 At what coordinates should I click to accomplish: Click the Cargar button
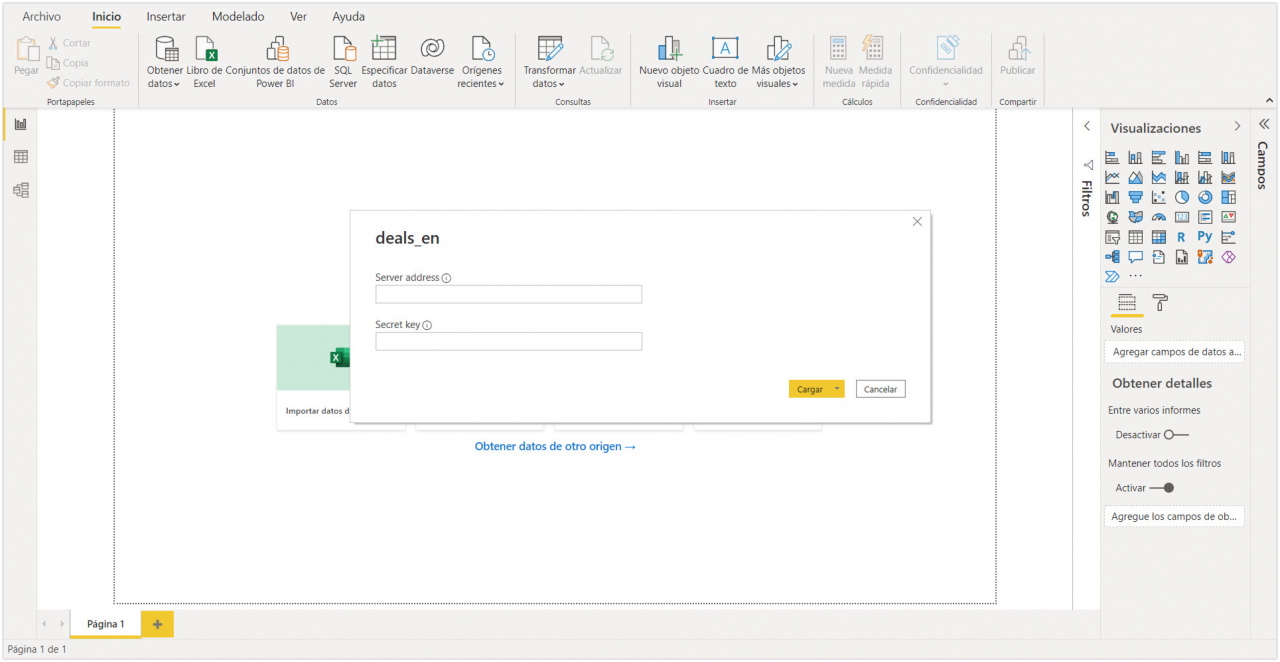tap(810, 389)
